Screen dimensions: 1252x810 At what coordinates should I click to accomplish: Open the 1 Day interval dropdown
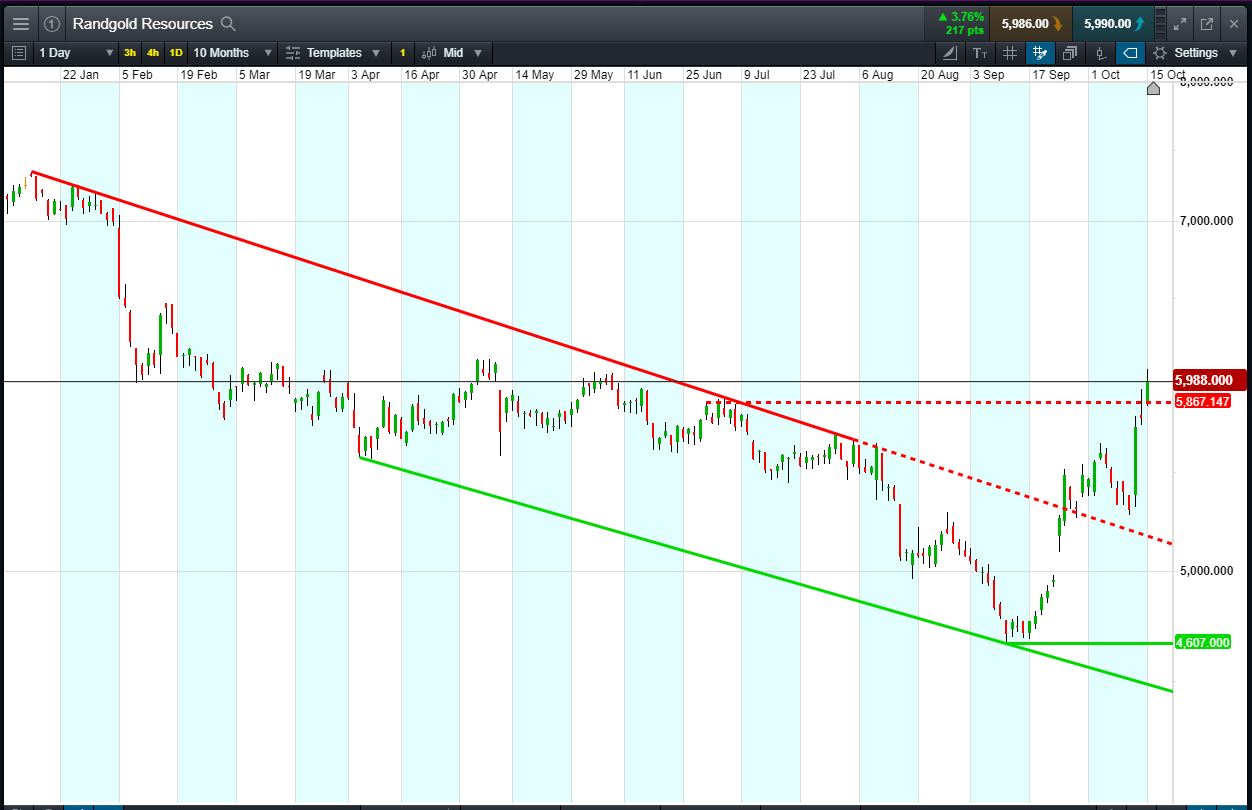(75, 53)
